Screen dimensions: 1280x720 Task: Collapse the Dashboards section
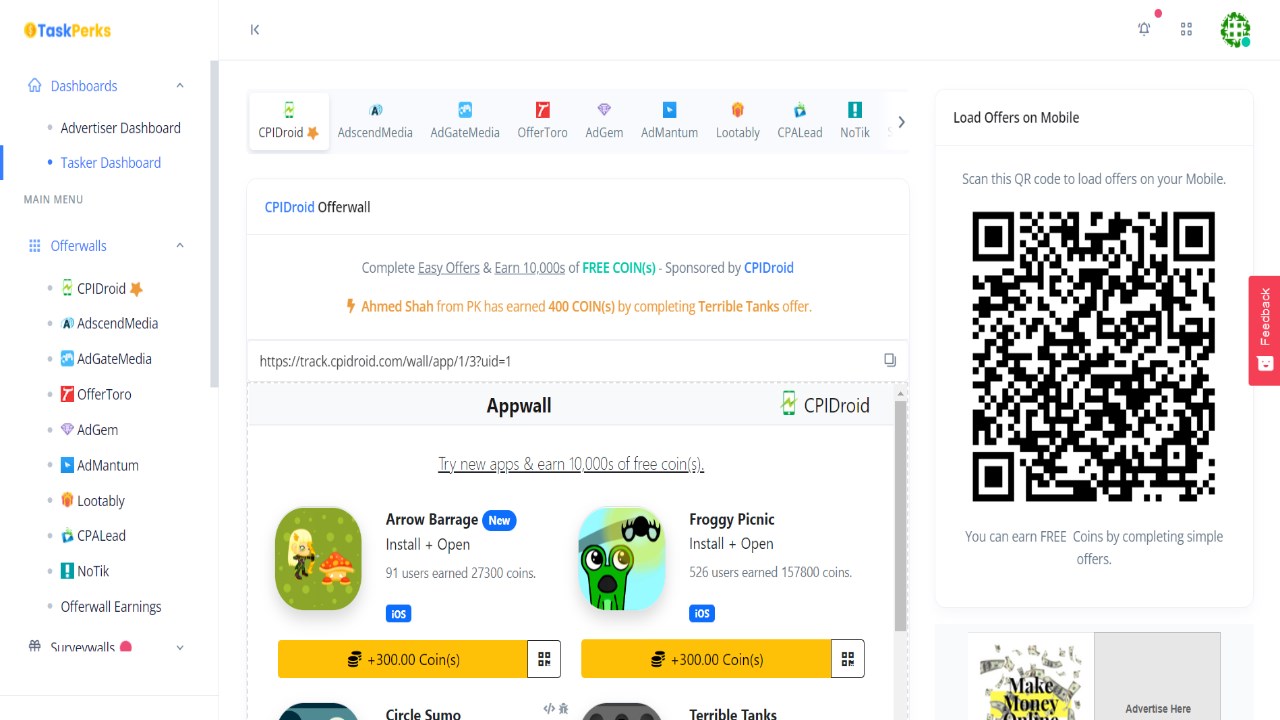pyautogui.click(x=179, y=85)
